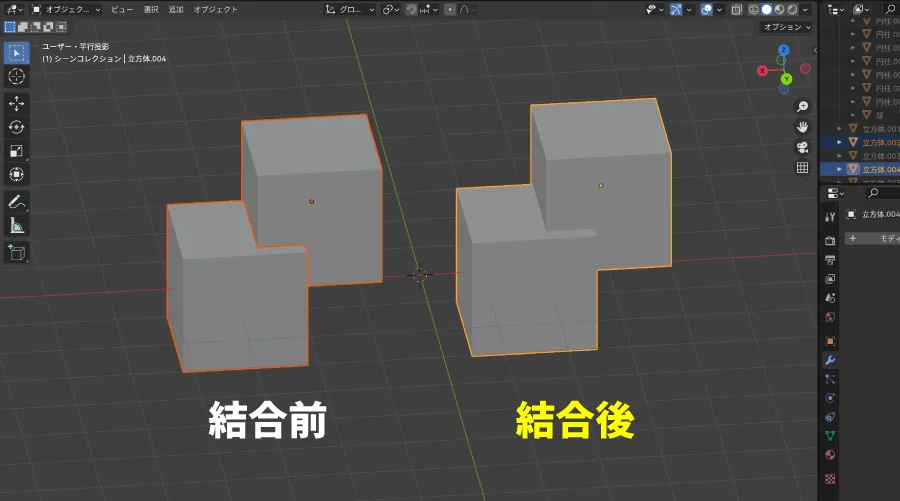
Task: Select the 3D Cursor tool
Action: tap(17, 77)
